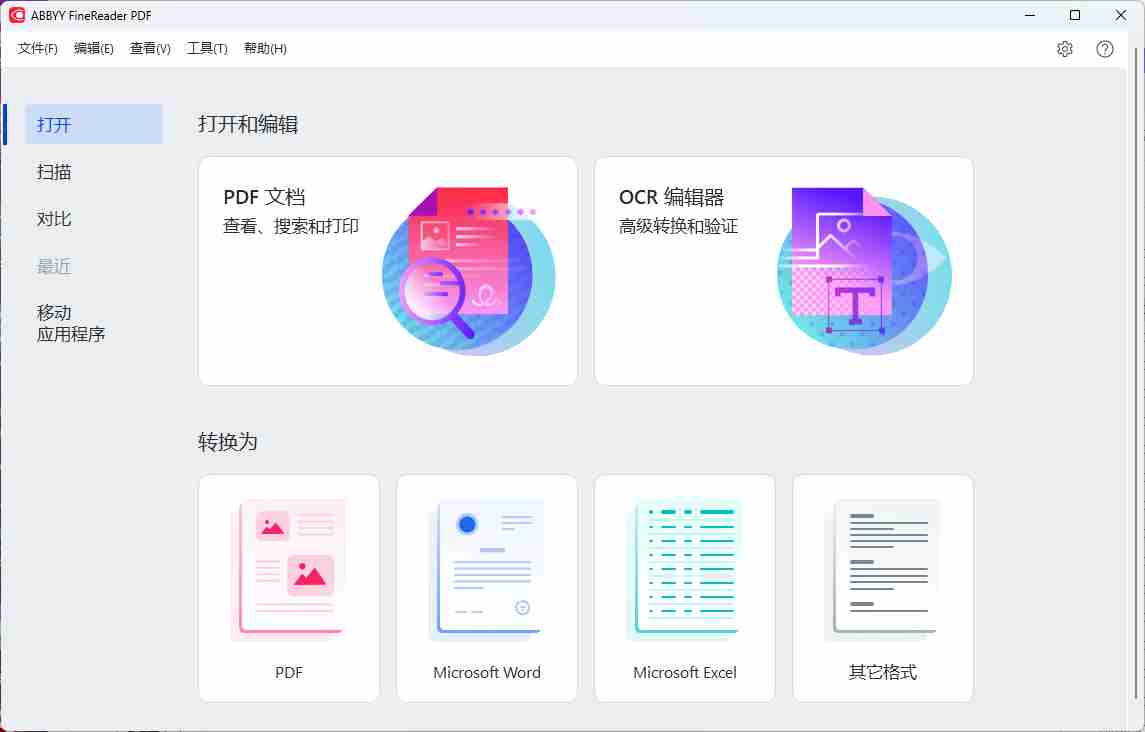This screenshot has width=1145, height=732.
Task: Click the 其它格式 document icon
Action: click(882, 570)
